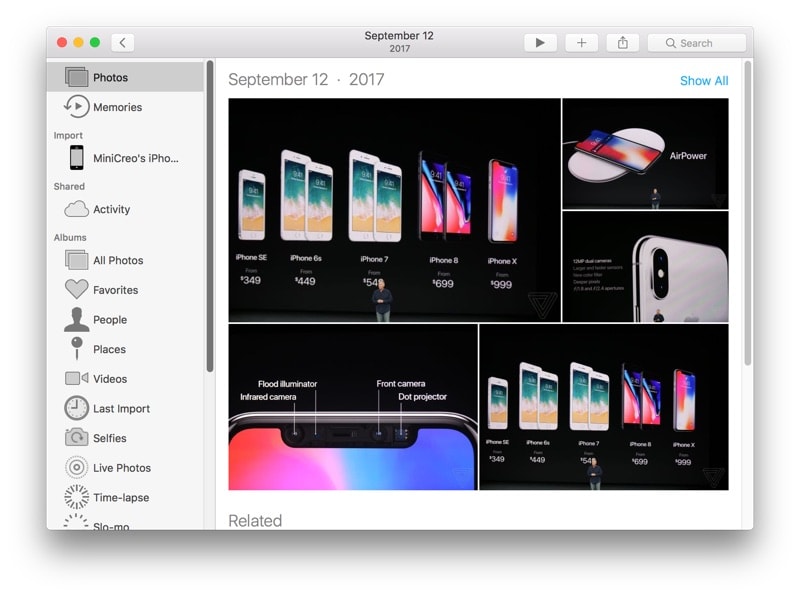Open the large iPhone lineup pricing photo
800x595 pixels.
(394, 210)
